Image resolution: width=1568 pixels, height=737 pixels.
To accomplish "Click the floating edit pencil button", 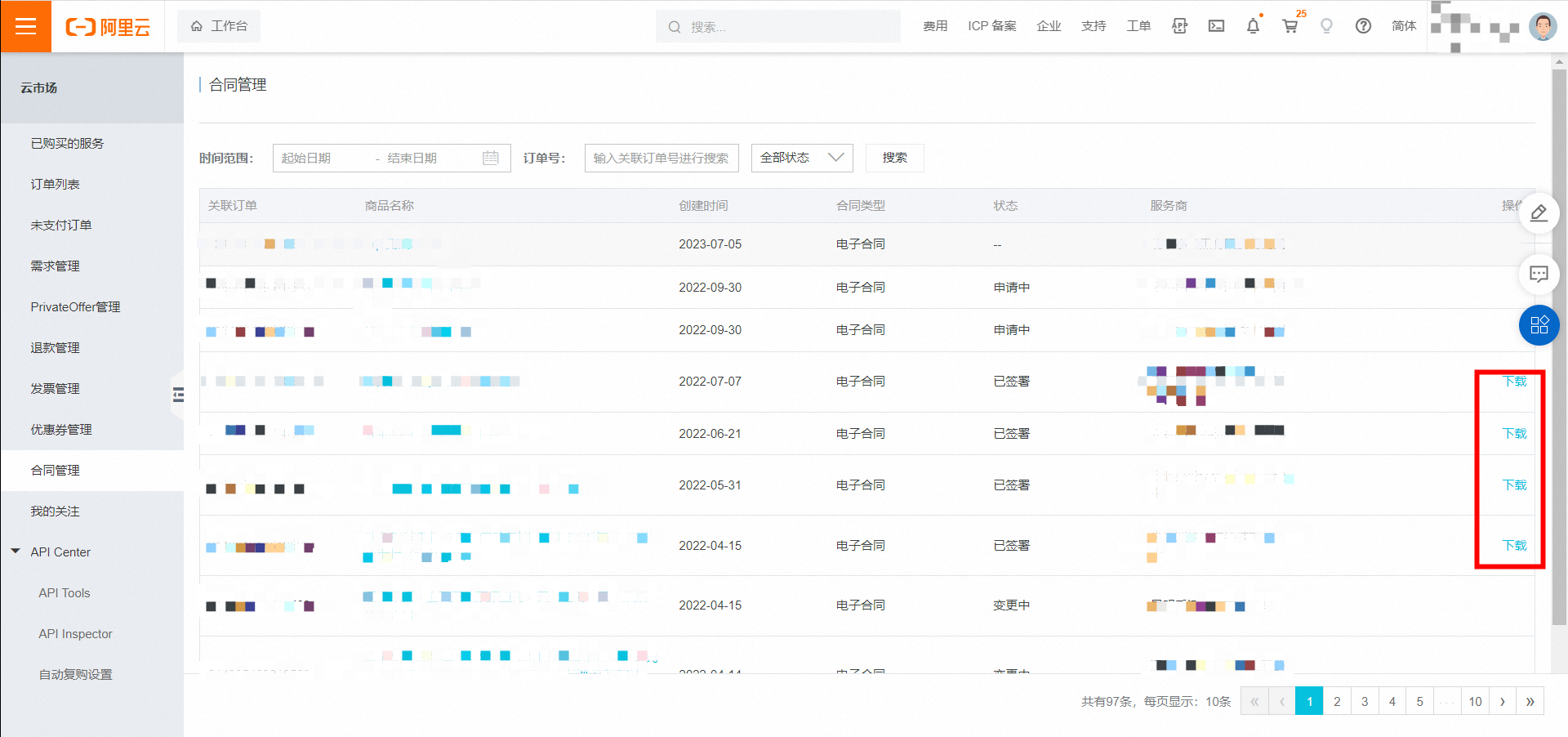I will 1539,214.
